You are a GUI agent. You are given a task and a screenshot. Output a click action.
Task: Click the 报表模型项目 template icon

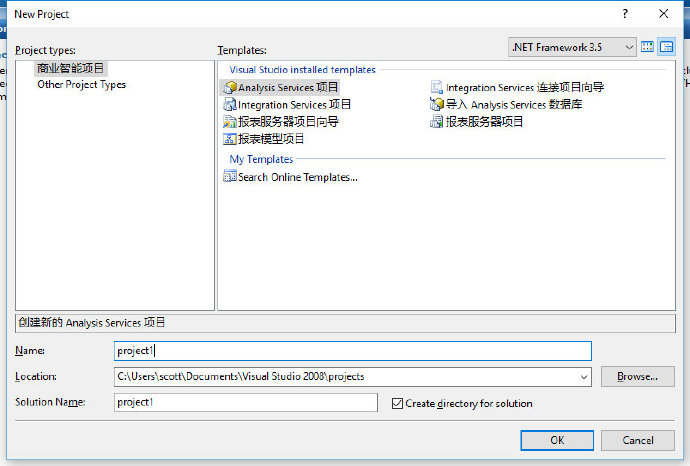coord(230,139)
